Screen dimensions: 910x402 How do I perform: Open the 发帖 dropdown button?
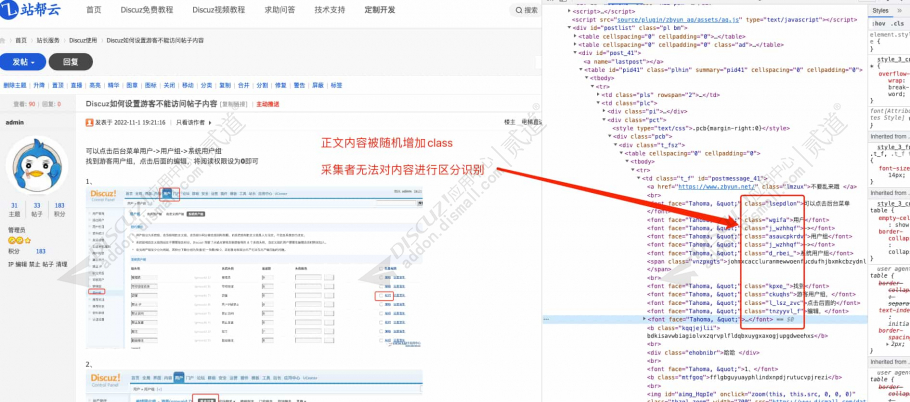[22, 62]
